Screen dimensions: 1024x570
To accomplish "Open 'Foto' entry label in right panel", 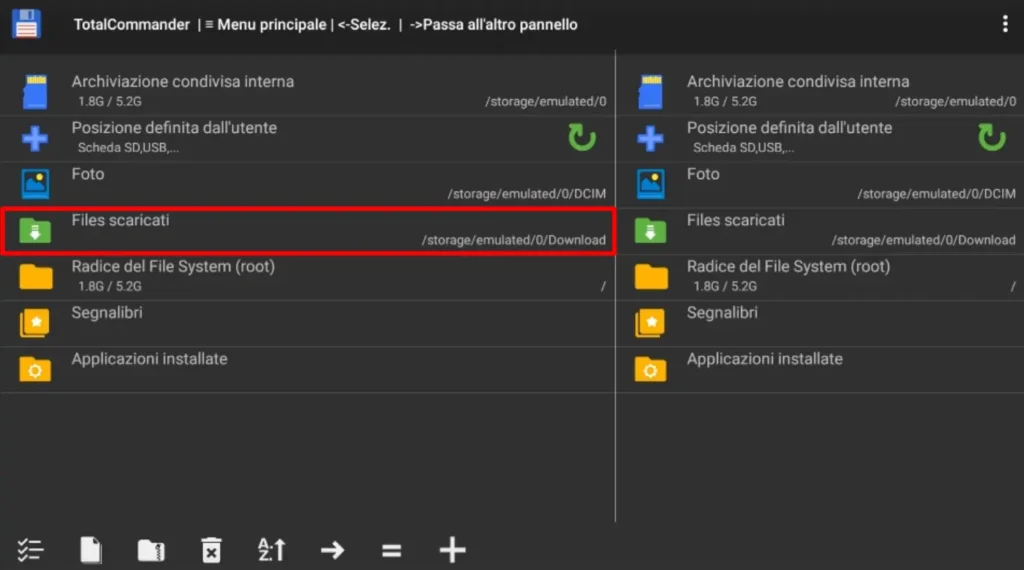I will 703,174.
